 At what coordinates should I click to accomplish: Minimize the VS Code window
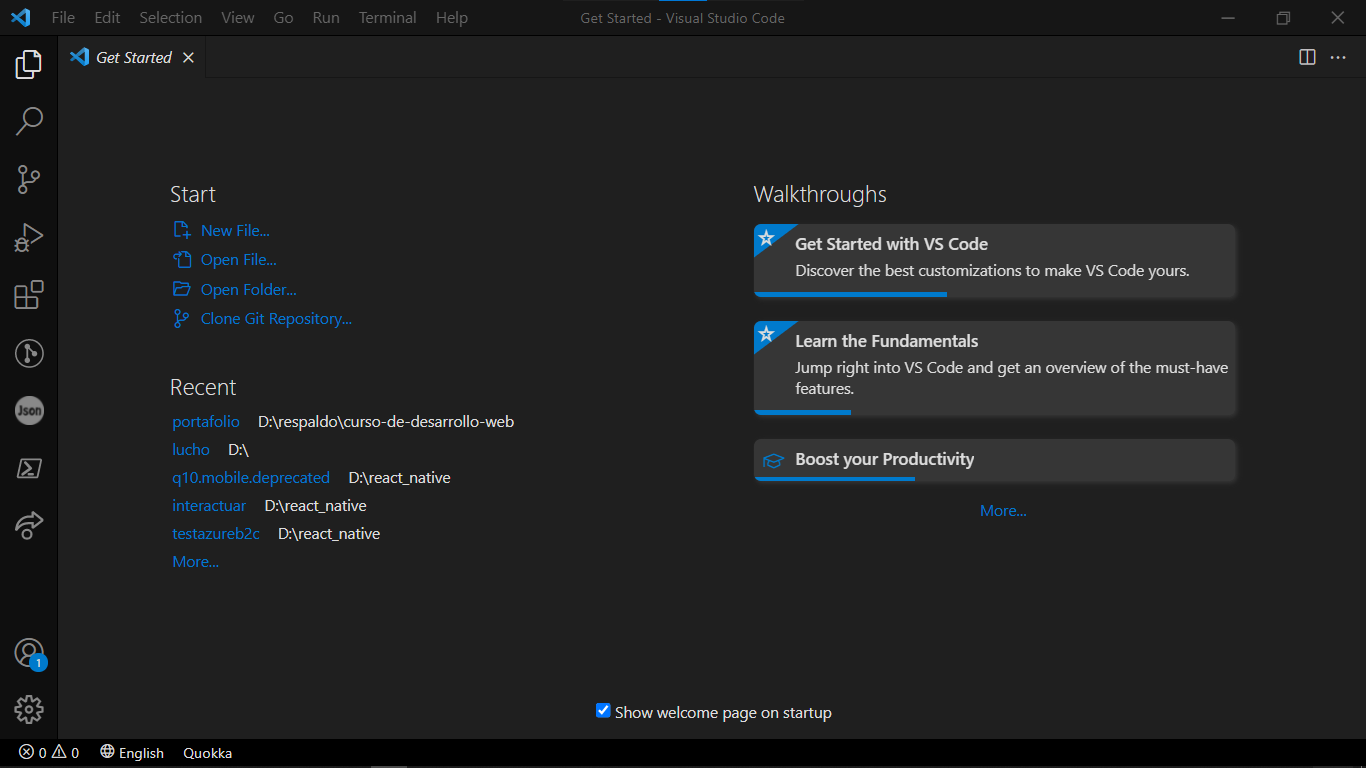1229,18
